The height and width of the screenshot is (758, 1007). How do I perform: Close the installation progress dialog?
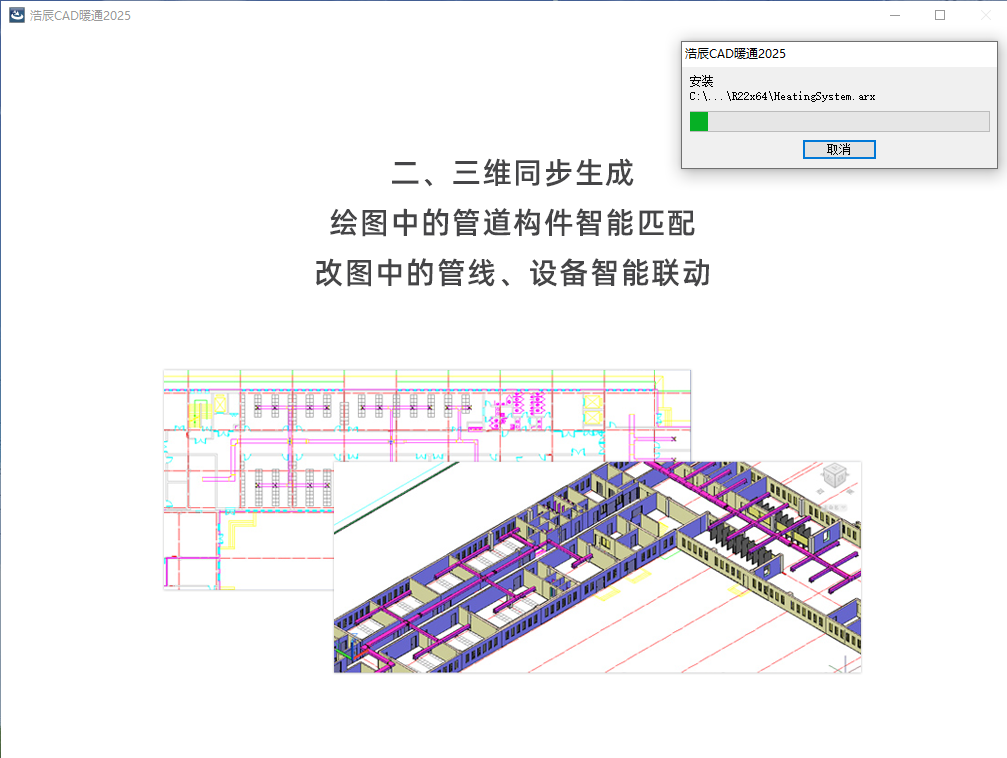(x=838, y=149)
